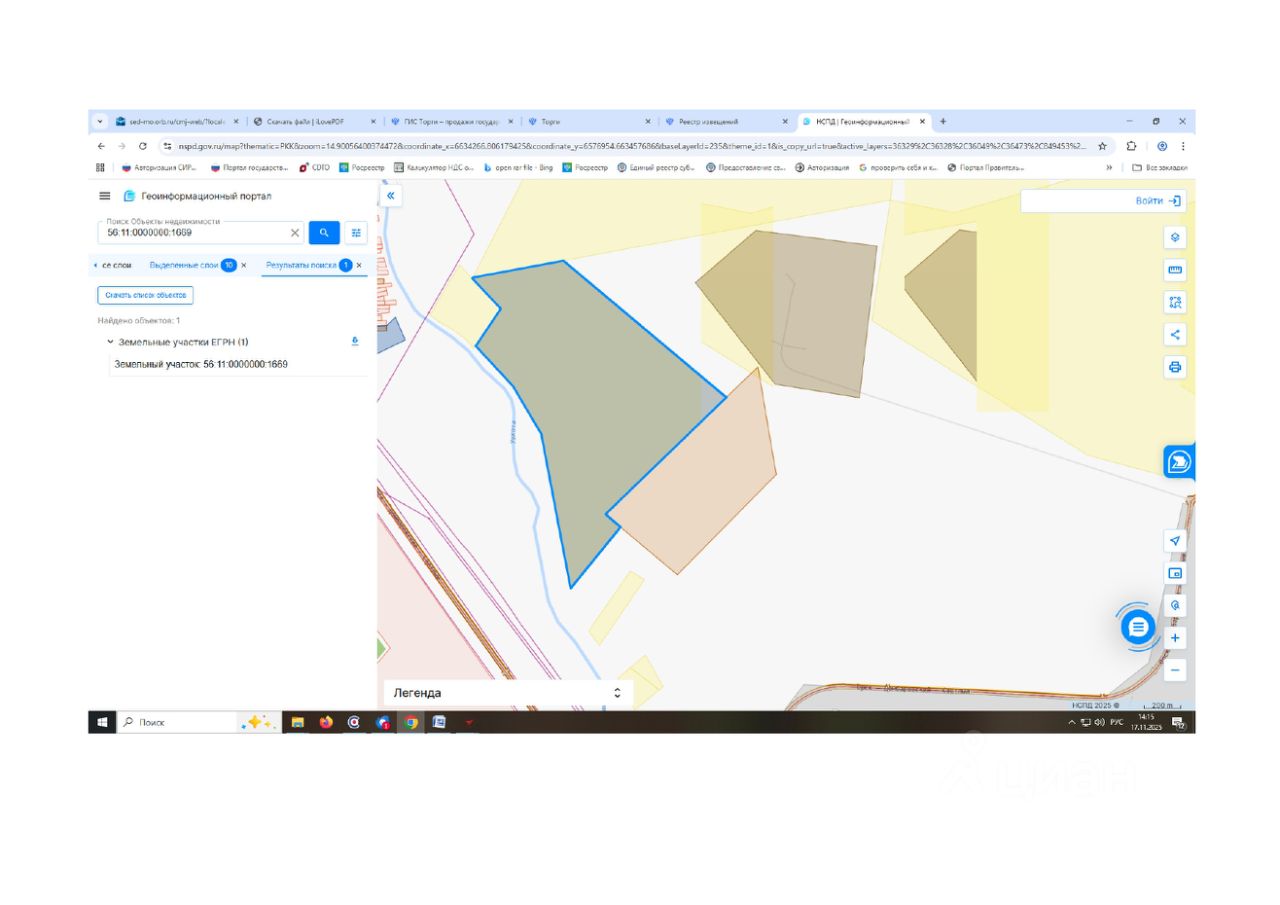Viewport: 1280px width, 905px height.
Task: Open the Портал государственных bookmark
Action: [249, 167]
